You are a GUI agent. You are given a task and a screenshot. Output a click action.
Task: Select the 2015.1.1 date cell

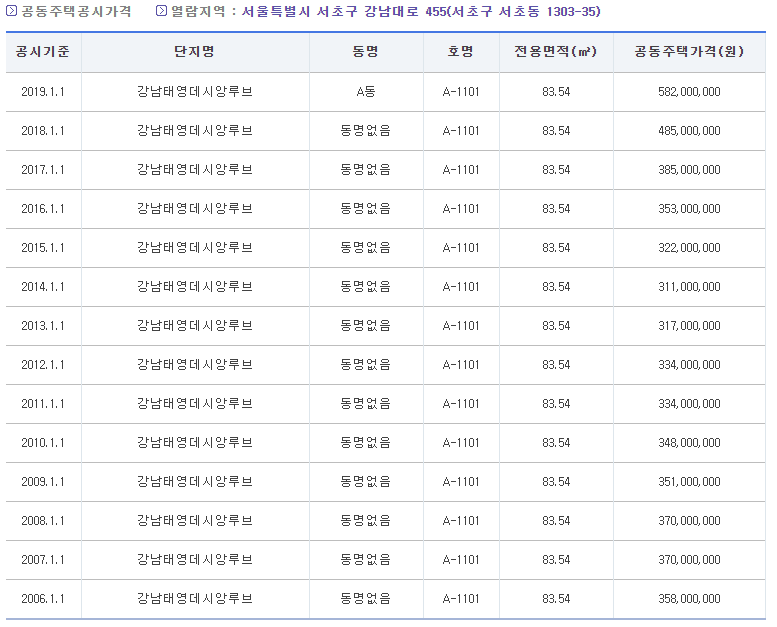tap(43, 248)
